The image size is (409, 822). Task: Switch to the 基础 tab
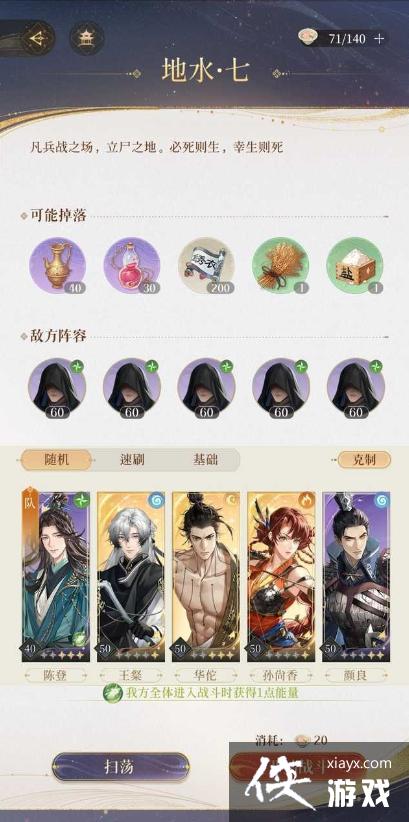point(204,460)
